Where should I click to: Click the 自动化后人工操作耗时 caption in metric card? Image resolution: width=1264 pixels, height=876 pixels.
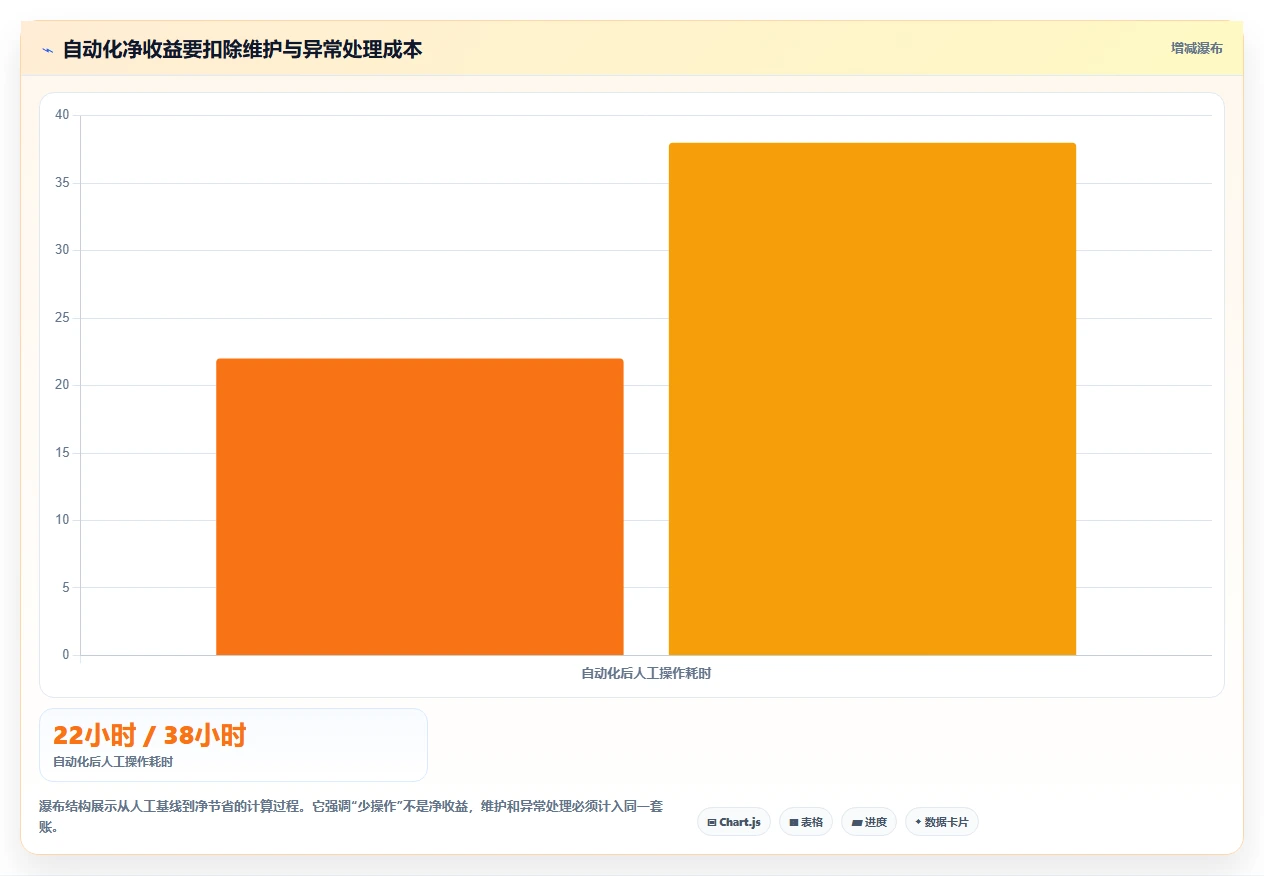click(x=113, y=762)
